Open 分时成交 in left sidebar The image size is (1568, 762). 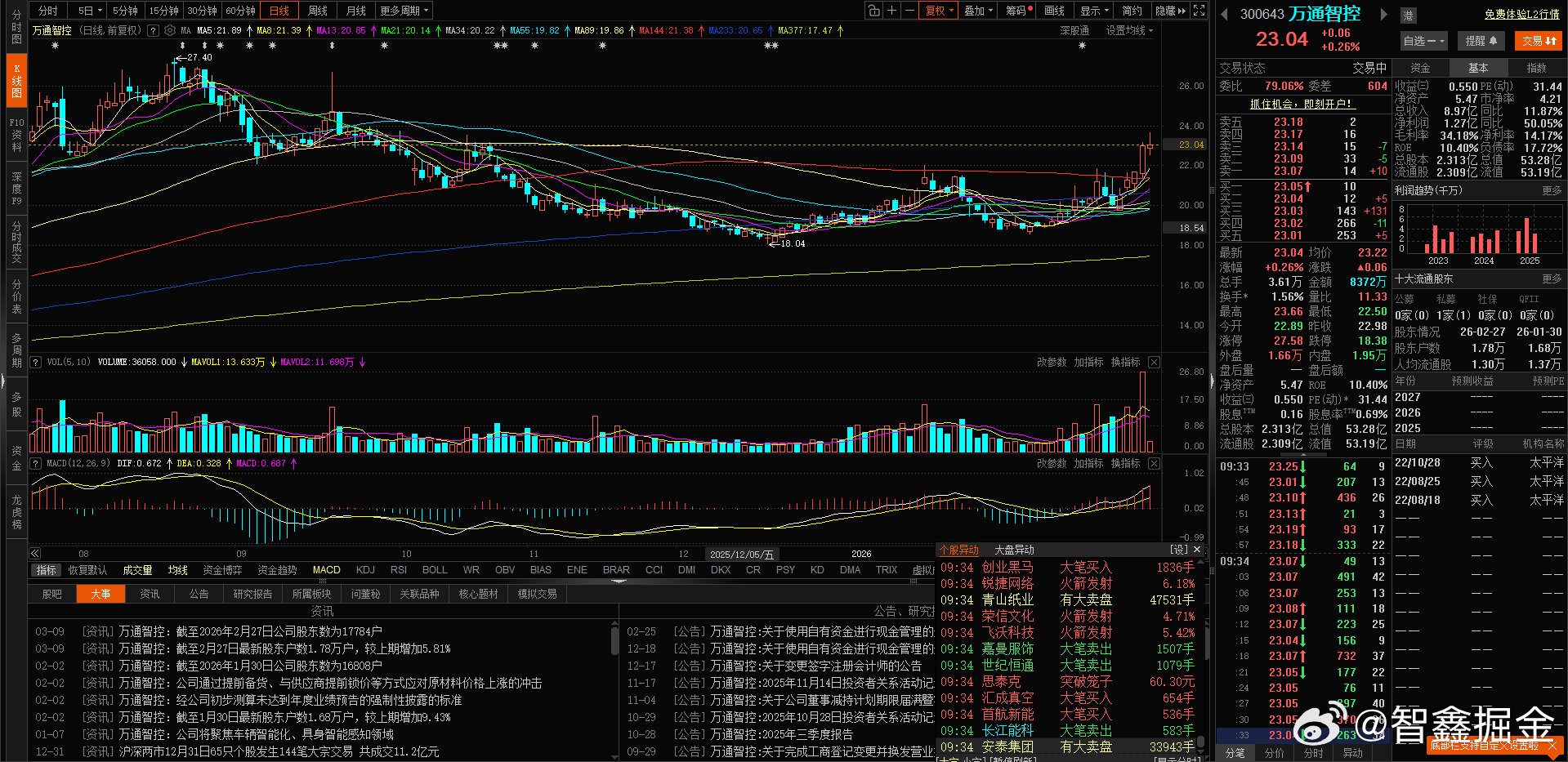[x=16, y=242]
